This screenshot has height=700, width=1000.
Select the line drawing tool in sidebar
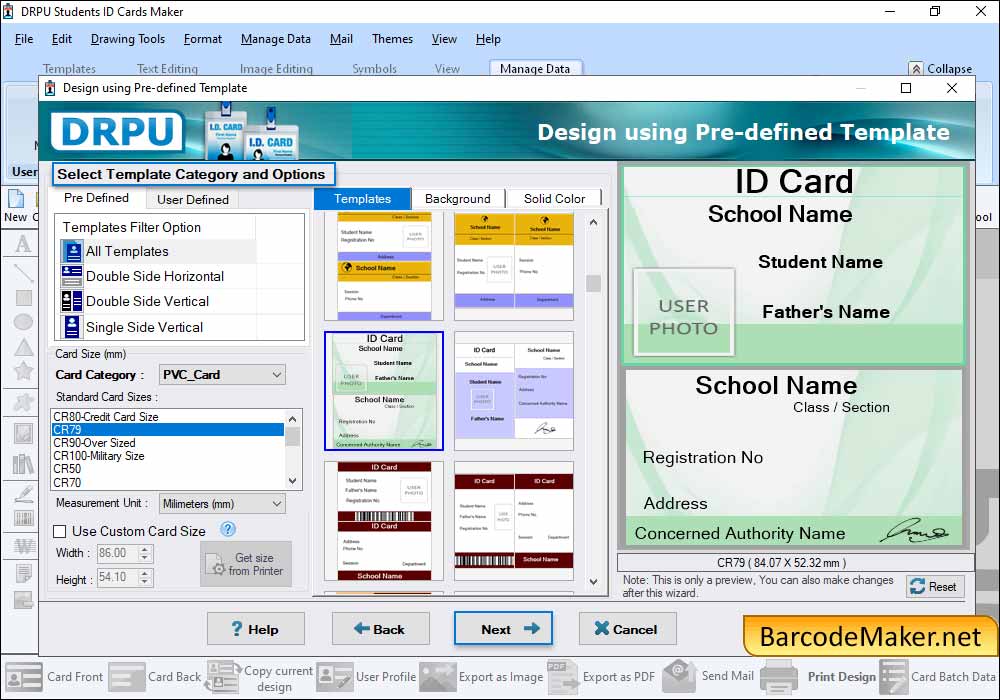[23, 272]
